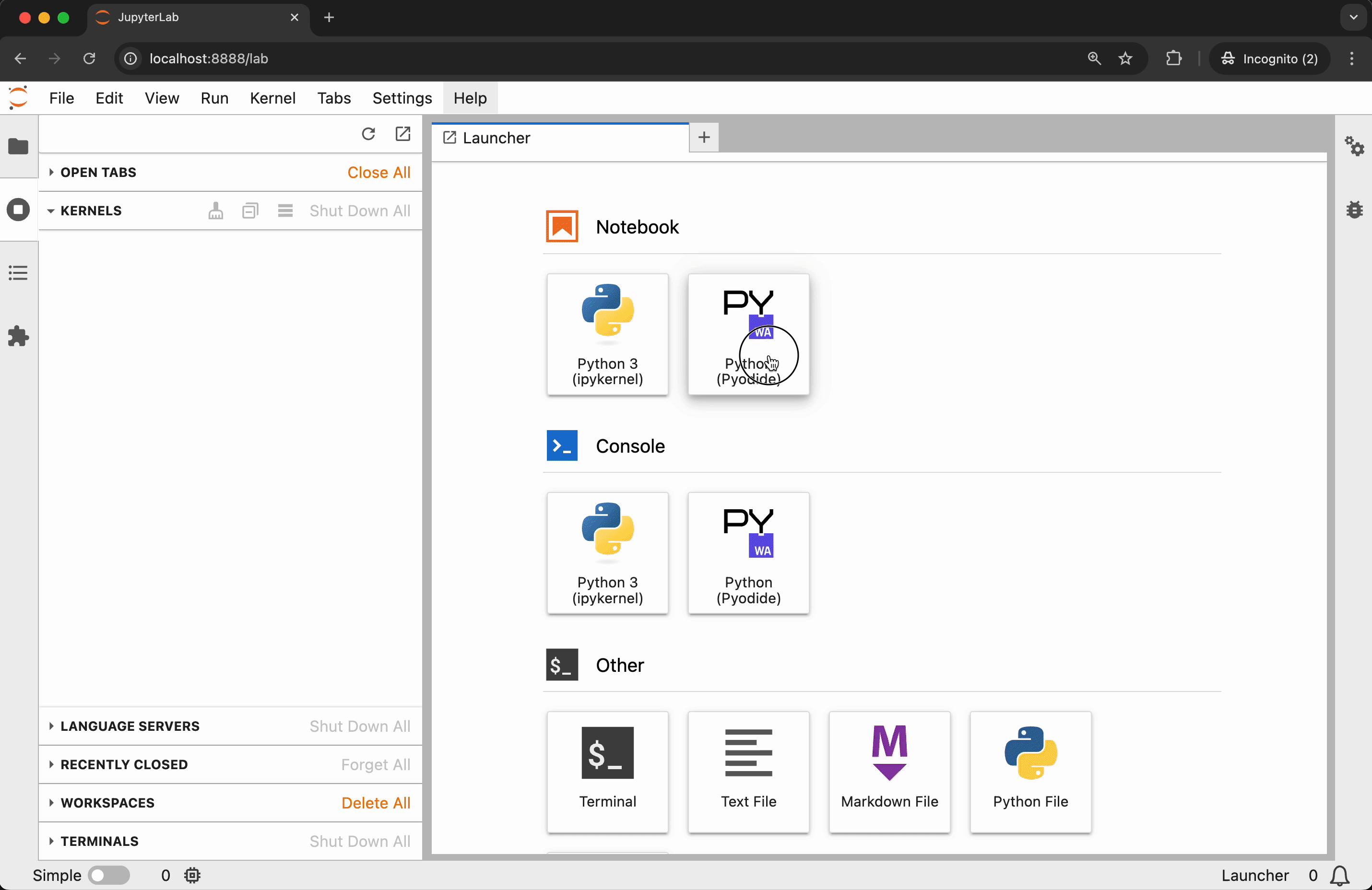
Task: Click the refresh icon in Running panel
Action: [x=368, y=134]
